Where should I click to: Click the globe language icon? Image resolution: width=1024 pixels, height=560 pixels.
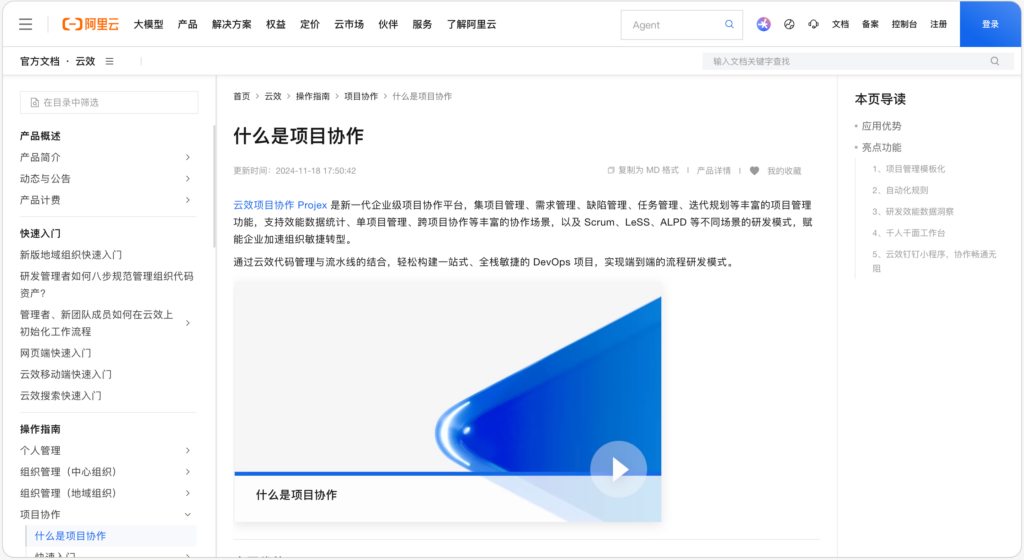coord(789,24)
